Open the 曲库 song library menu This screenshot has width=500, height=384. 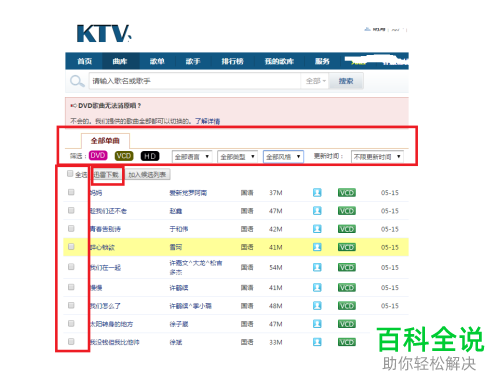pos(120,61)
